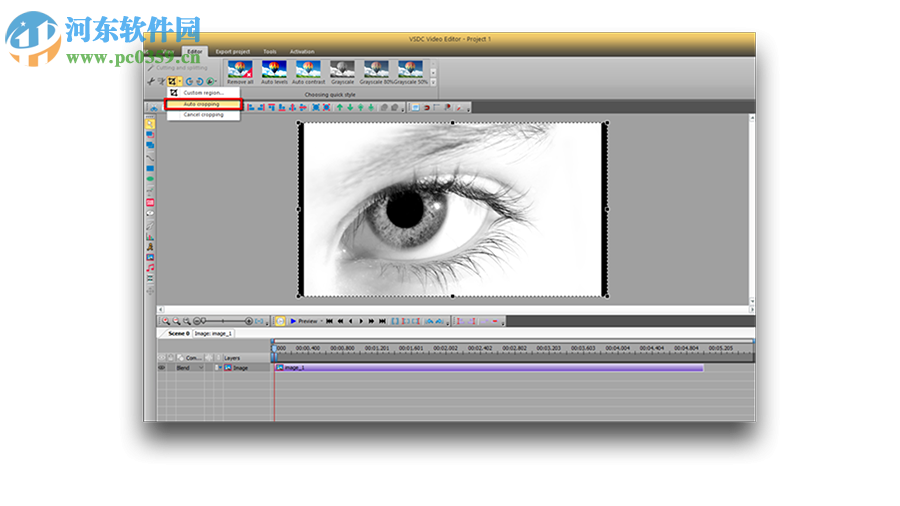Toggle the clock timeline mode button

pyautogui.click(x=280, y=321)
